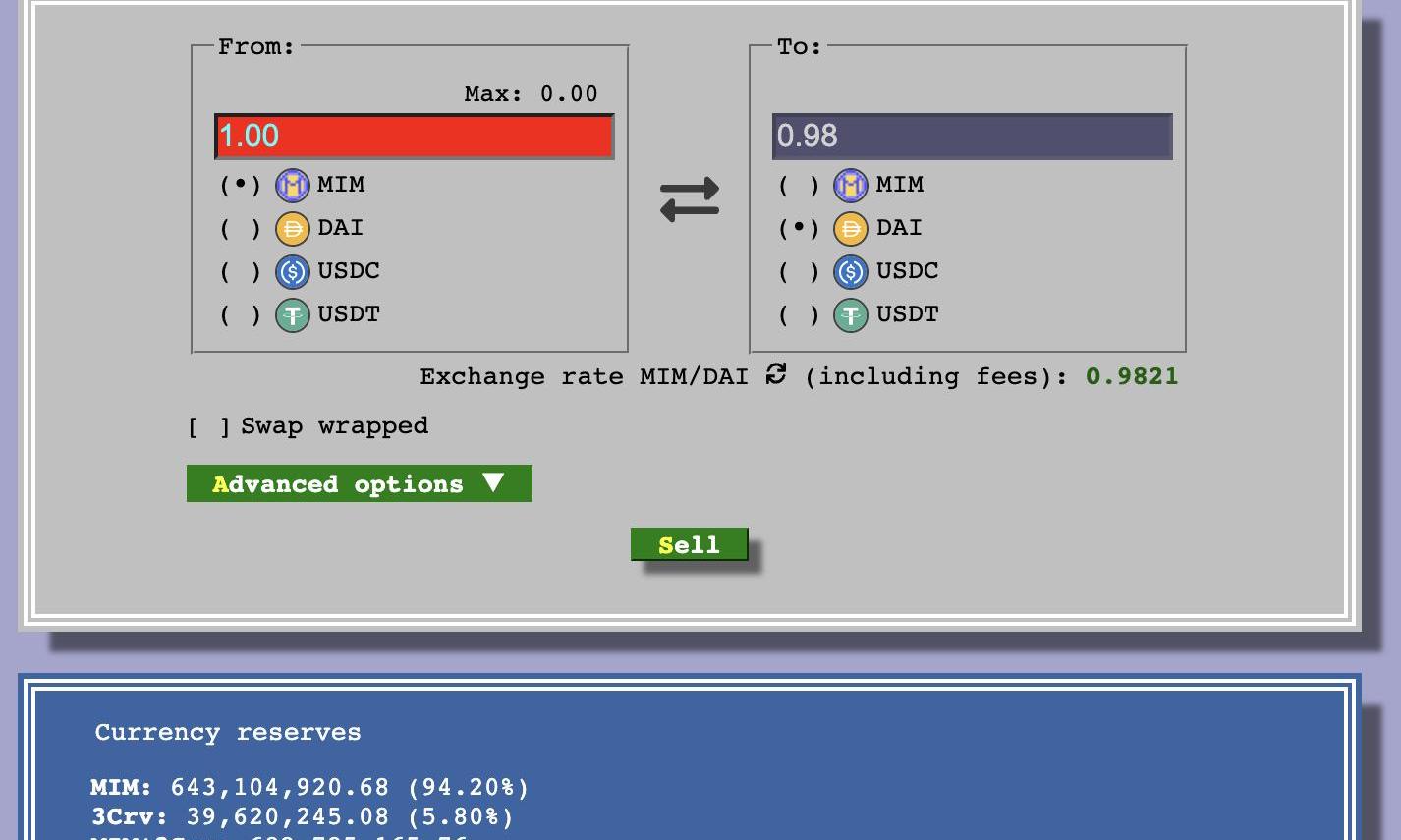This screenshot has width=1401, height=840.
Task: Click the MIM token icon in To panel
Action: pyautogui.click(x=851, y=185)
